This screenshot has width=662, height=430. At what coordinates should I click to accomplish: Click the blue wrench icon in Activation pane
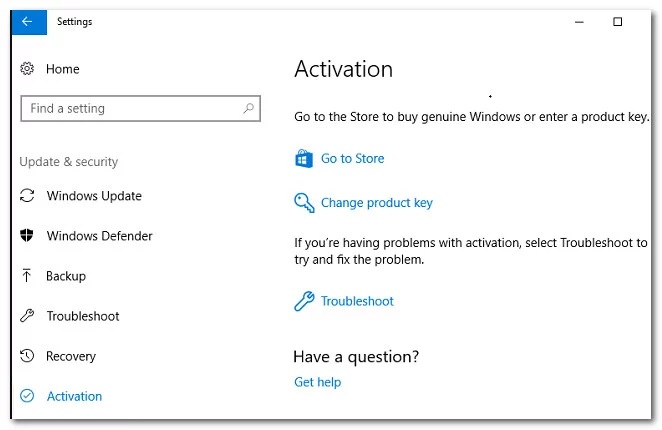pyautogui.click(x=304, y=301)
